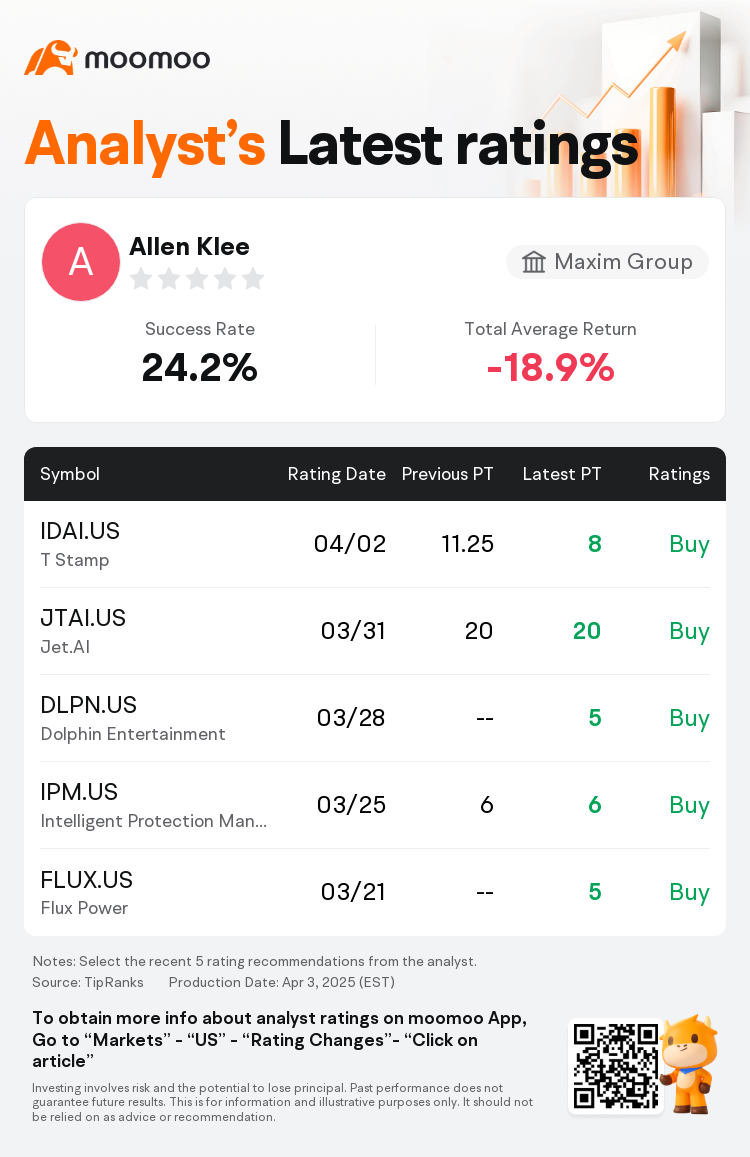Click the Latest PT column header
750x1157 pixels.
tap(562, 474)
